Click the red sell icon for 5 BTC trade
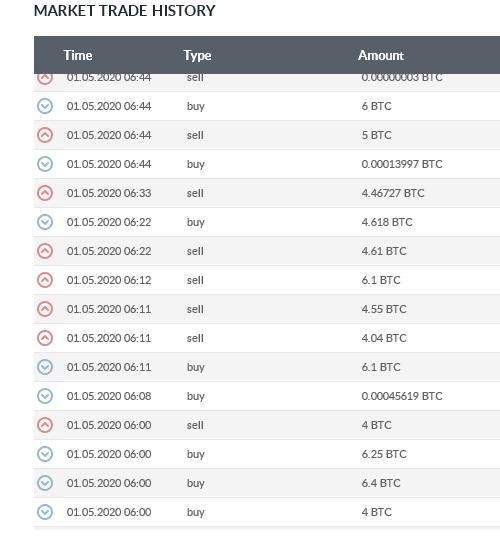This screenshot has height=549, width=500. pyautogui.click(x=45, y=135)
